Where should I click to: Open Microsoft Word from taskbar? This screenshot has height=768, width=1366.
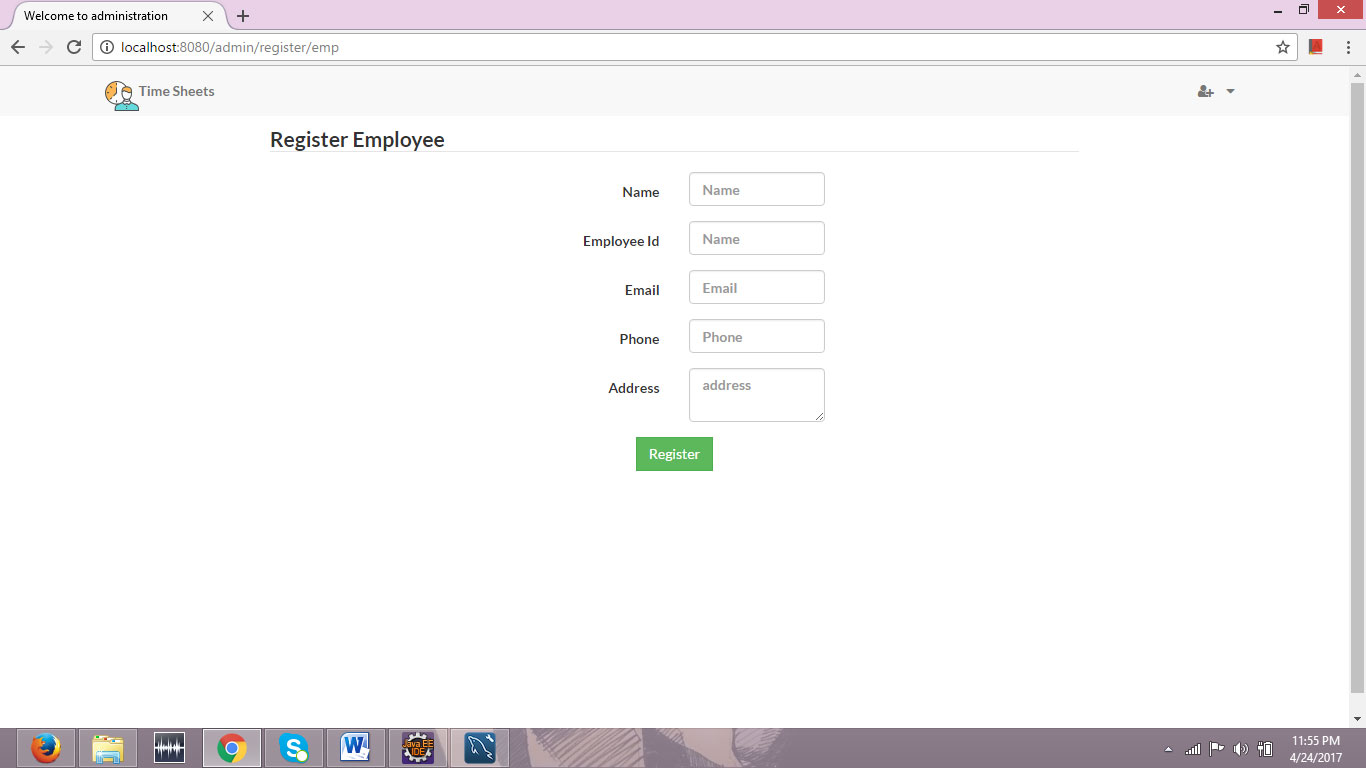tap(356, 748)
